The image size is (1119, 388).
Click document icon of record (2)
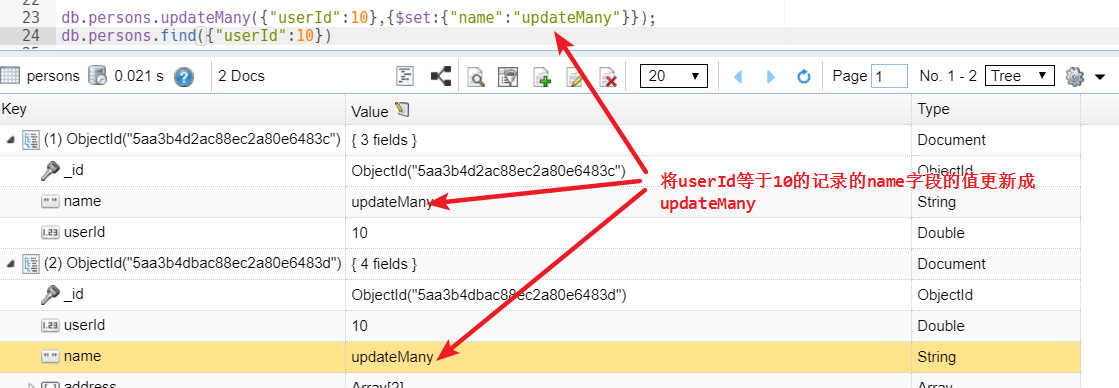pyautogui.click(x=31, y=264)
